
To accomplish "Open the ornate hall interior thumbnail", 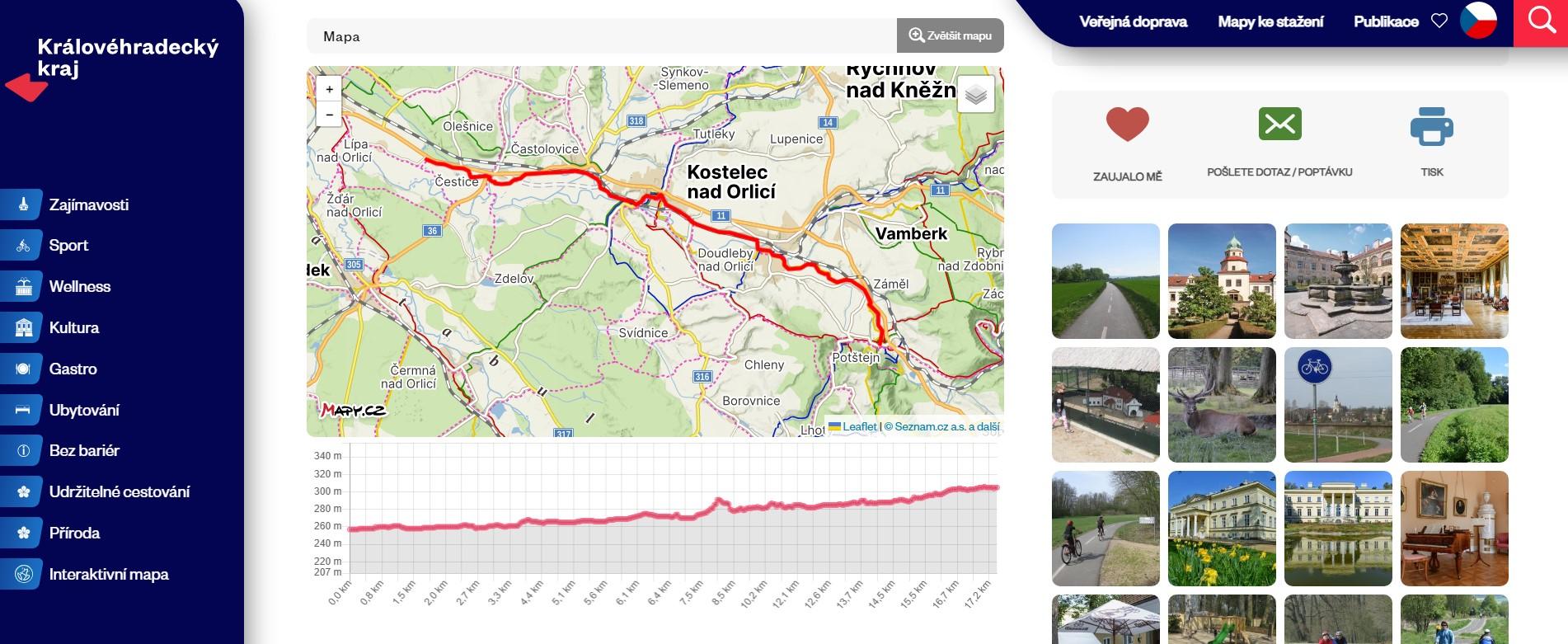I will (1454, 281).
